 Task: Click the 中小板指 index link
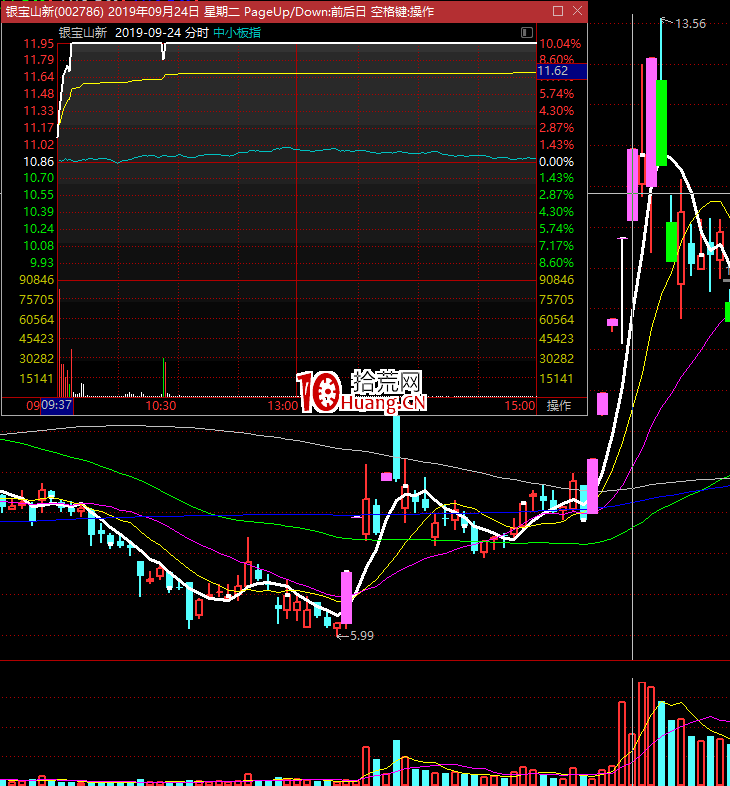pos(237,33)
